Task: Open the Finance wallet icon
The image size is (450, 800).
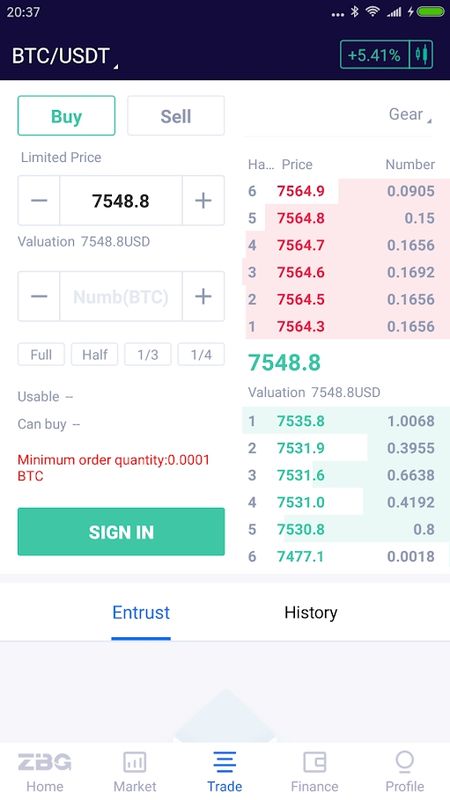Action: coord(314,762)
